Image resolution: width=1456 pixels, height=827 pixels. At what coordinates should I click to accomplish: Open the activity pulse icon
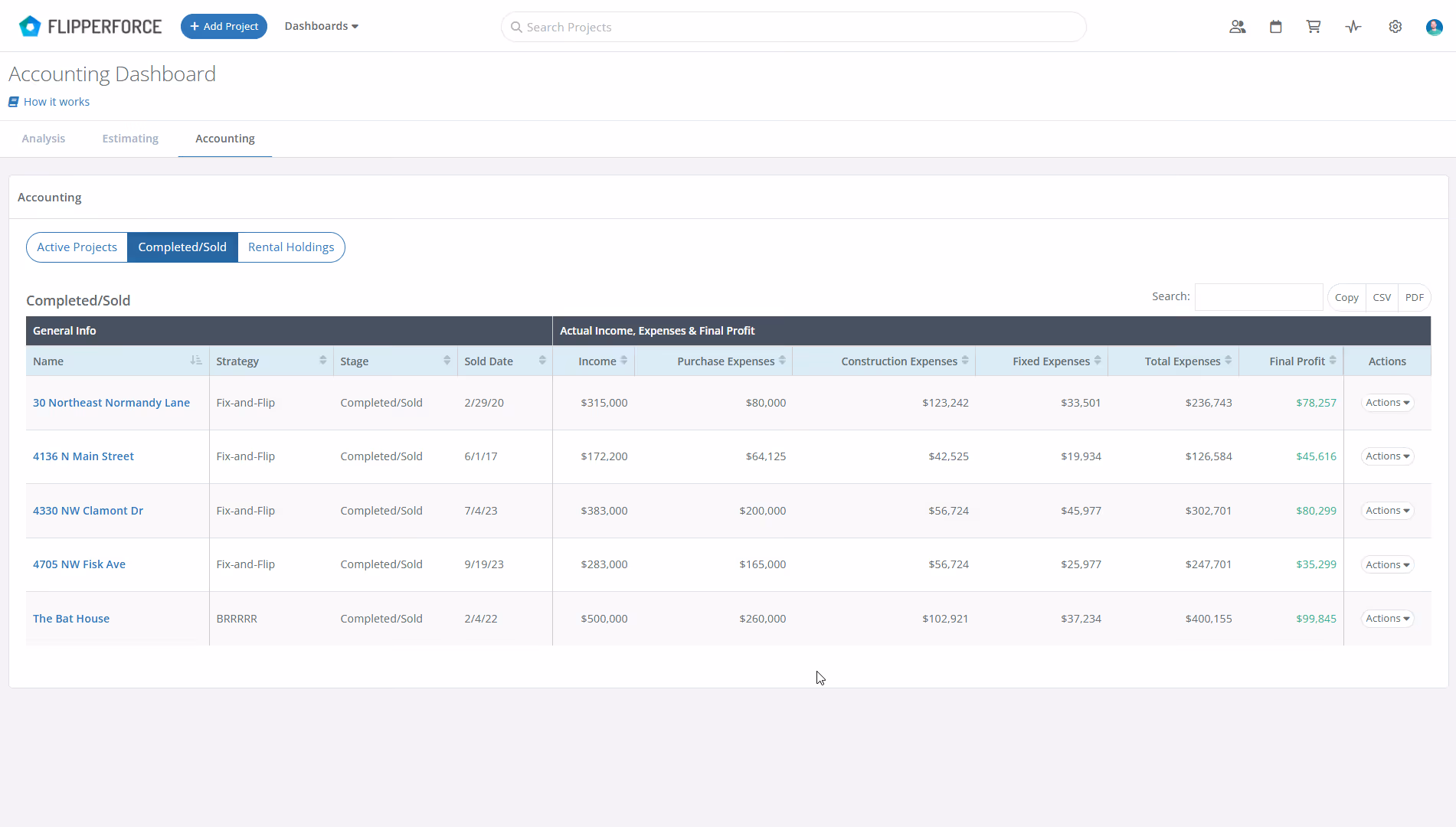pyautogui.click(x=1353, y=27)
